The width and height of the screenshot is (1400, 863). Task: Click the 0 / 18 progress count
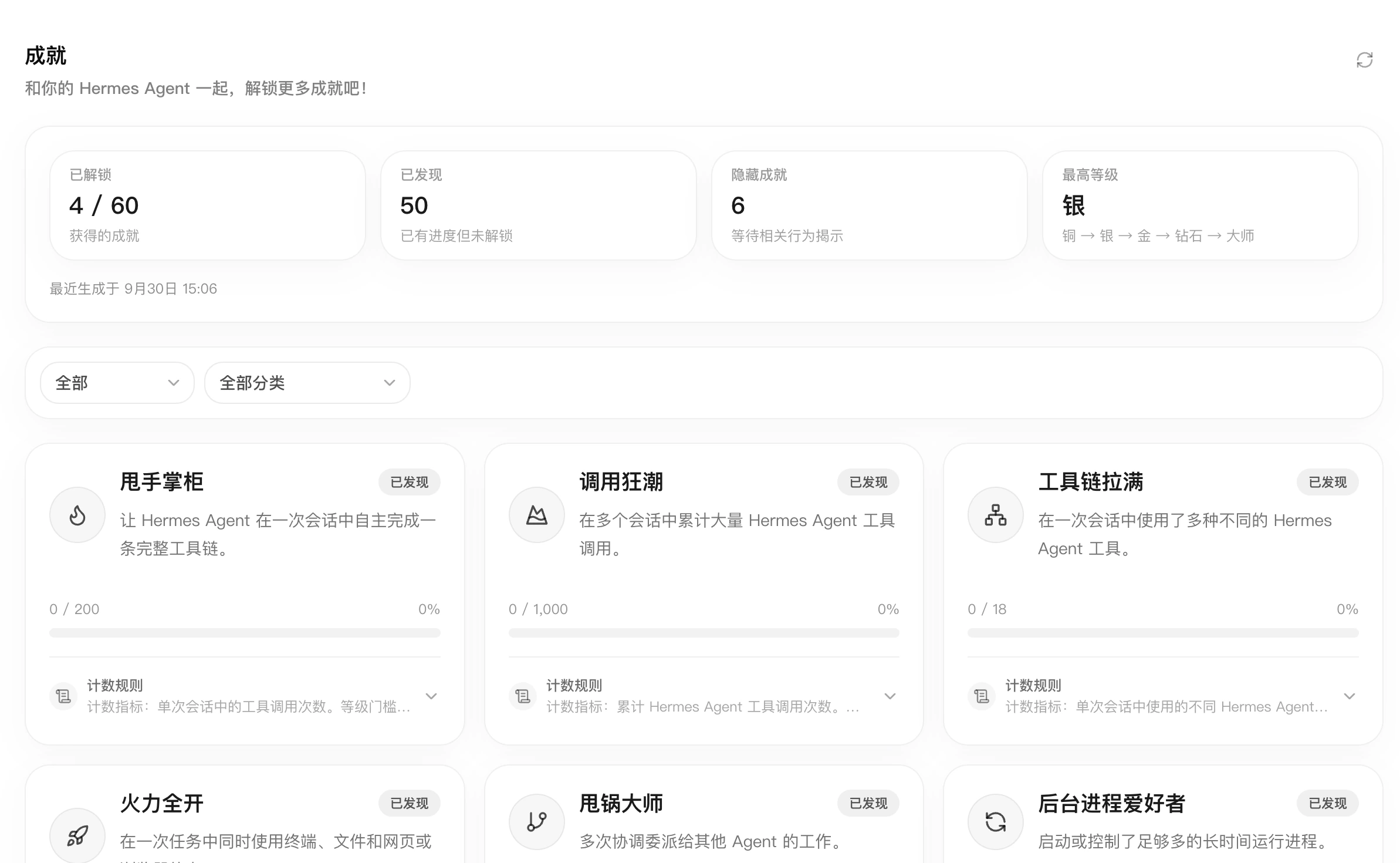coord(987,609)
